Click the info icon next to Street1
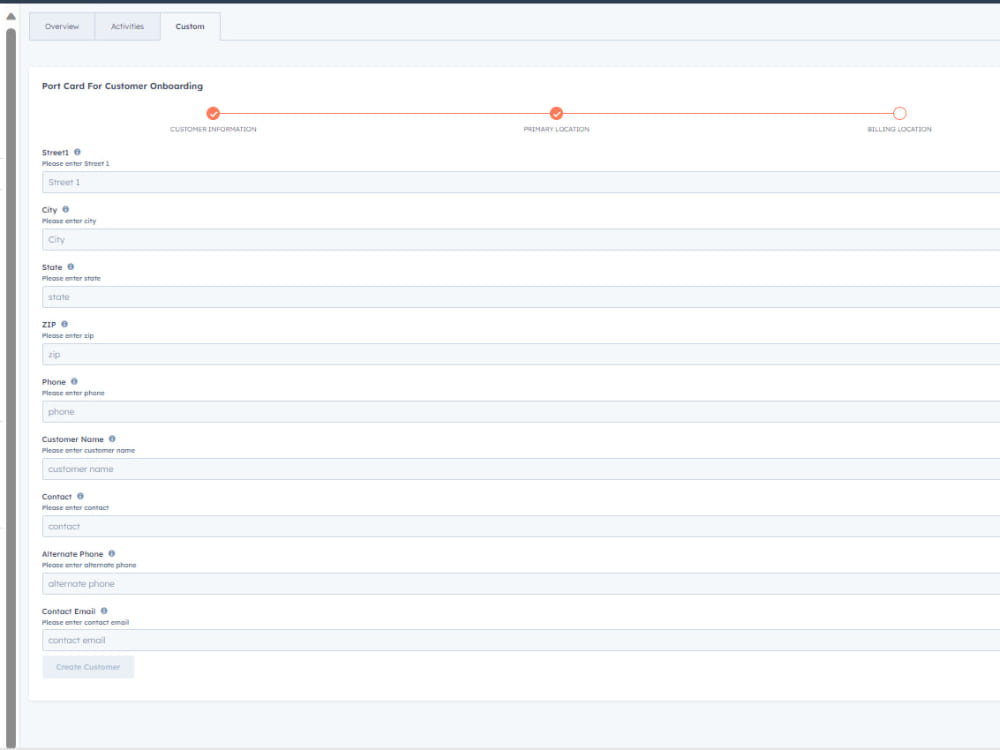Viewport: 1000px width, 750px height. 77,152
